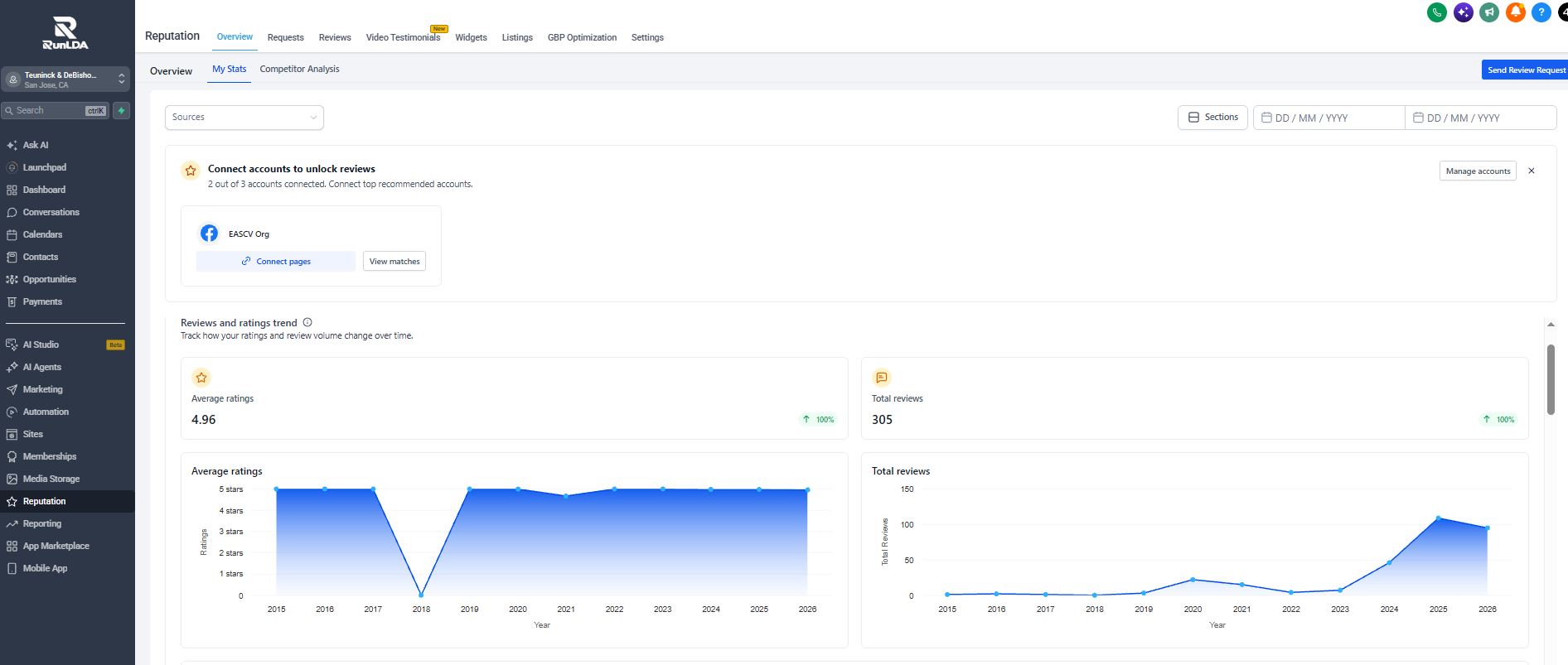Click the chat icon above Total reviews
The width and height of the screenshot is (1568, 665).
pos(881,378)
